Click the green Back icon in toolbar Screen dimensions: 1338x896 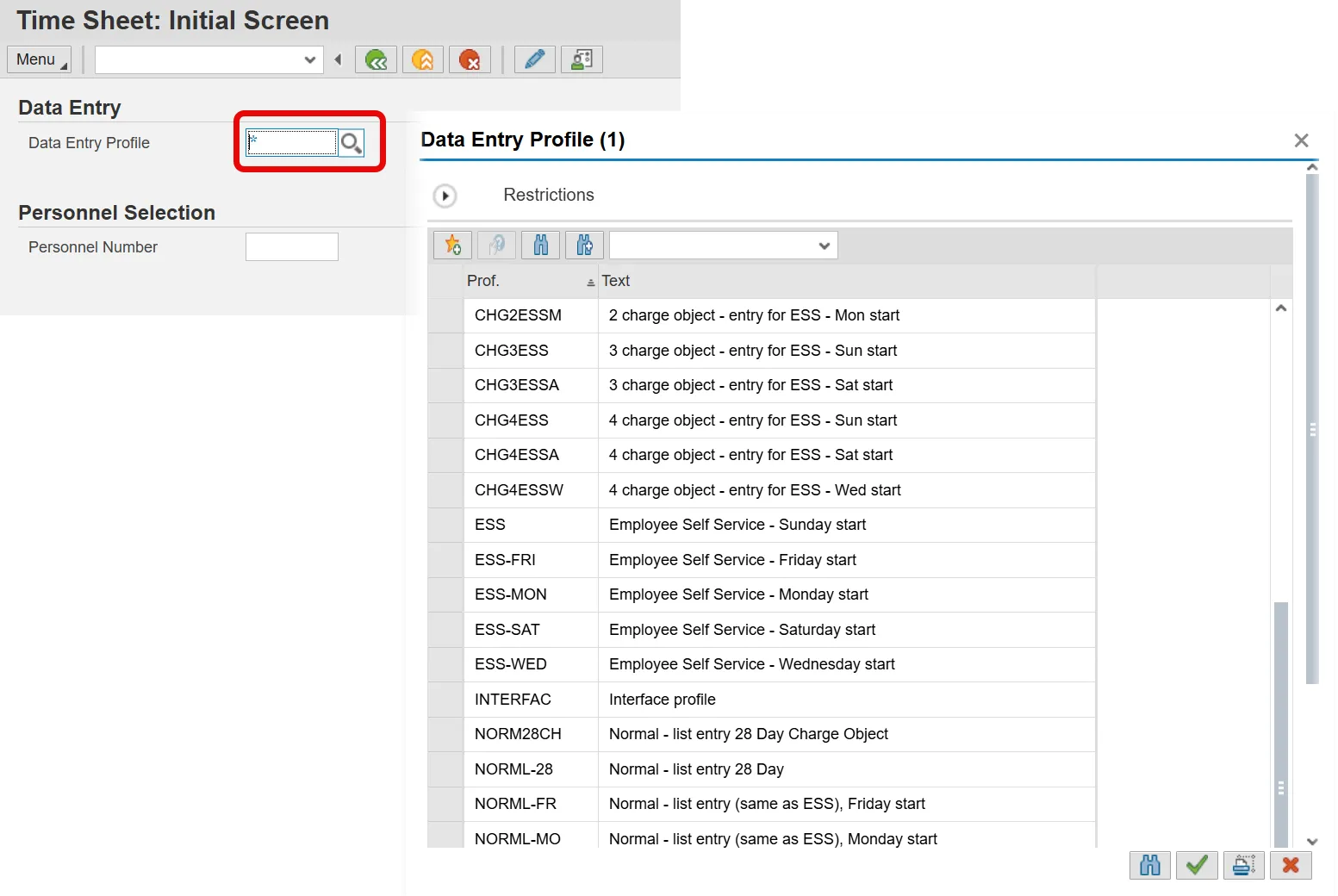[x=376, y=59]
